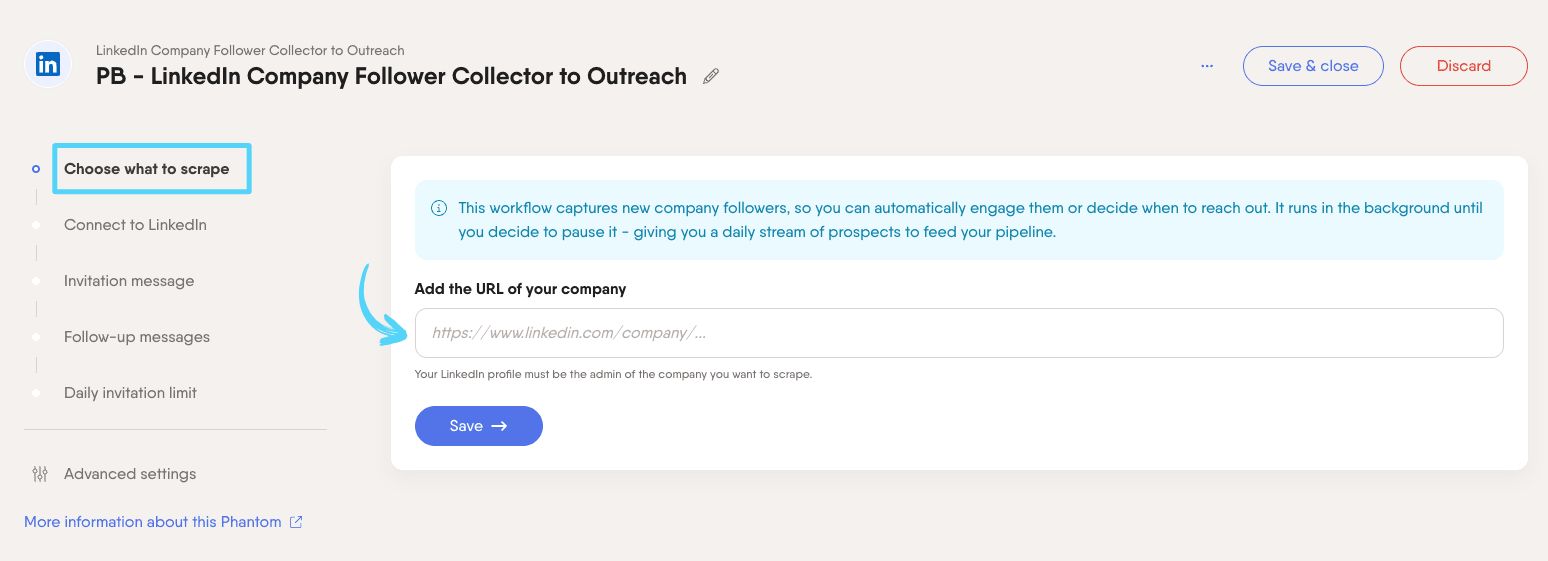Click the external link icon beside More information
Image resolution: width=1548 pixels, height=561 pixels.
click(x=296, y=522)
